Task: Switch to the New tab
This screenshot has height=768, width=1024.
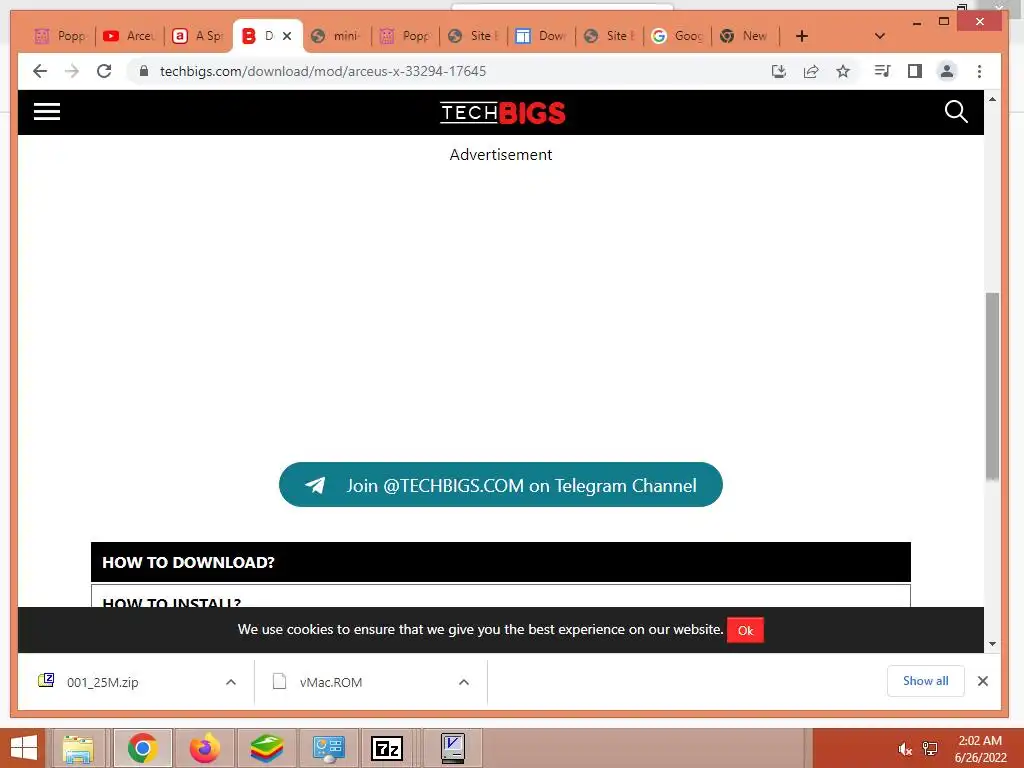Action: point(745,36)
